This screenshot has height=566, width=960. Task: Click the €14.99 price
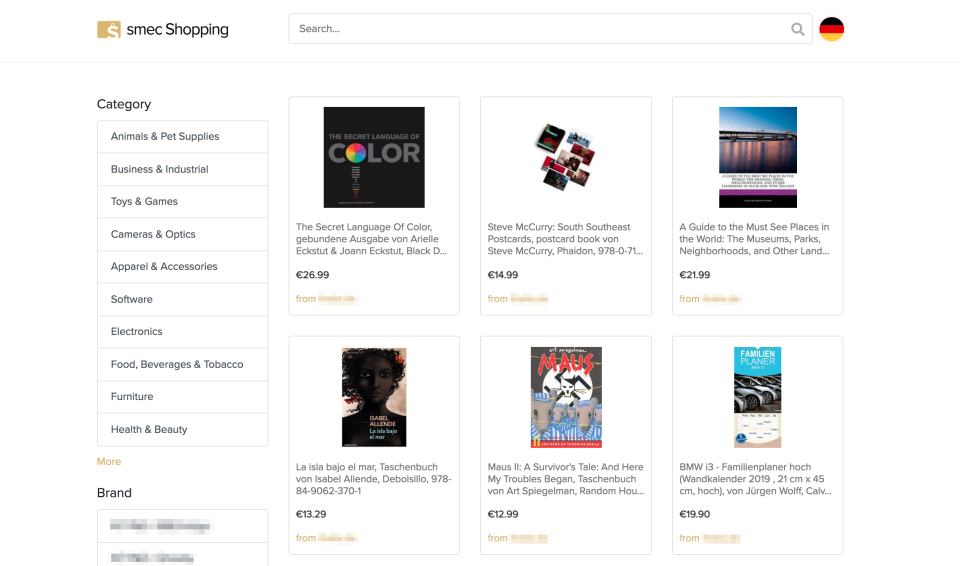(x=503, y=275)
